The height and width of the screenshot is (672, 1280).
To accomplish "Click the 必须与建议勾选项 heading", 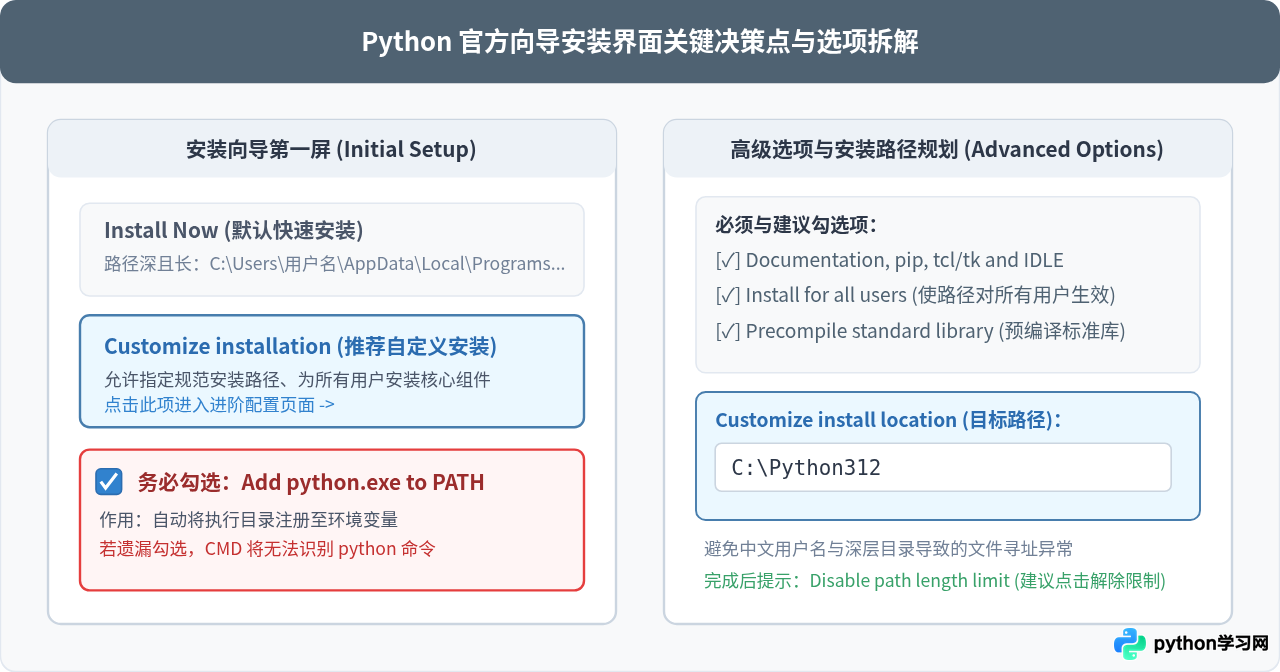I will pyautogui.click(x=797, y=224).
